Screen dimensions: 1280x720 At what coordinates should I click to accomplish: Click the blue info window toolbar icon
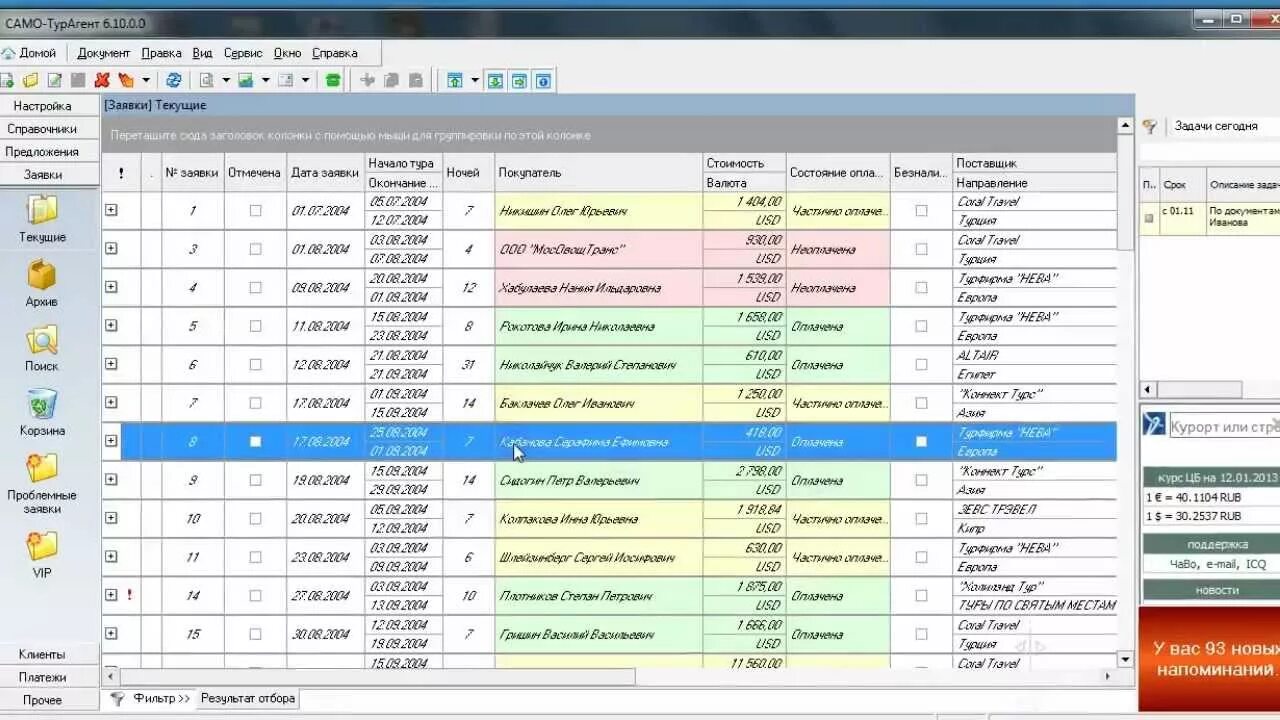(x=543, y=80)
